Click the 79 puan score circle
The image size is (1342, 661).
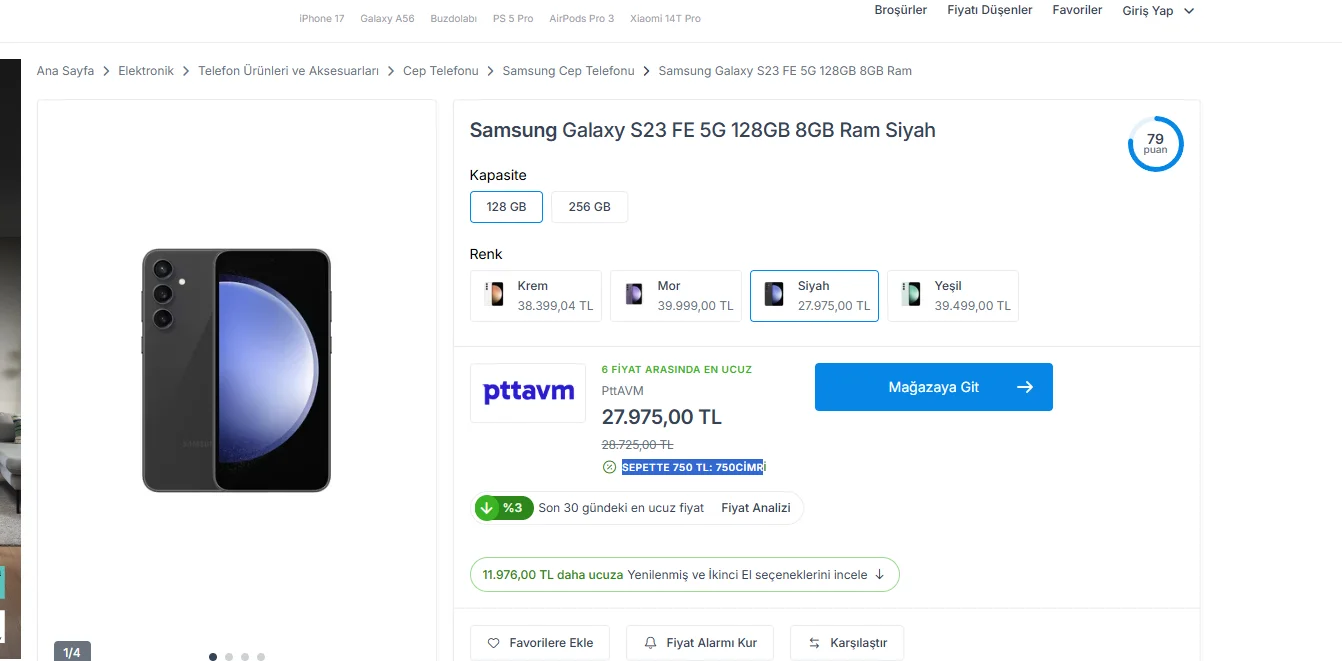pos(1155,144)
